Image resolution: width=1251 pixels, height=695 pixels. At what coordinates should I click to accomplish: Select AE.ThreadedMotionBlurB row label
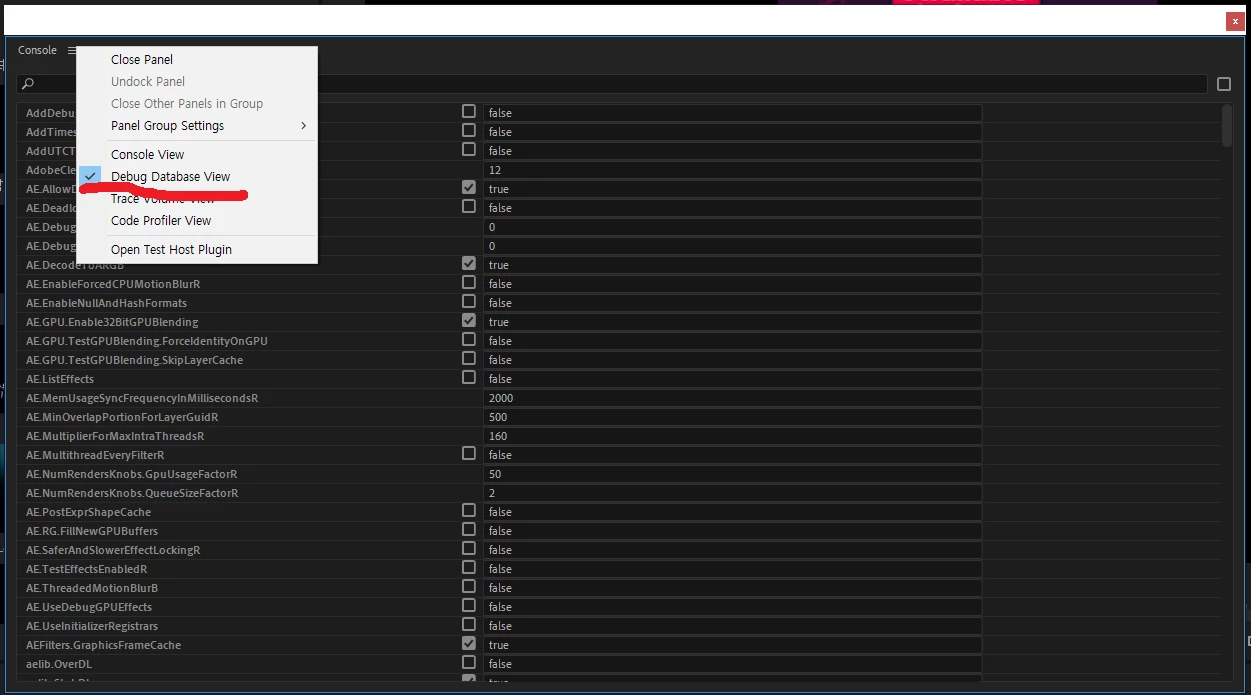point(92,588)
